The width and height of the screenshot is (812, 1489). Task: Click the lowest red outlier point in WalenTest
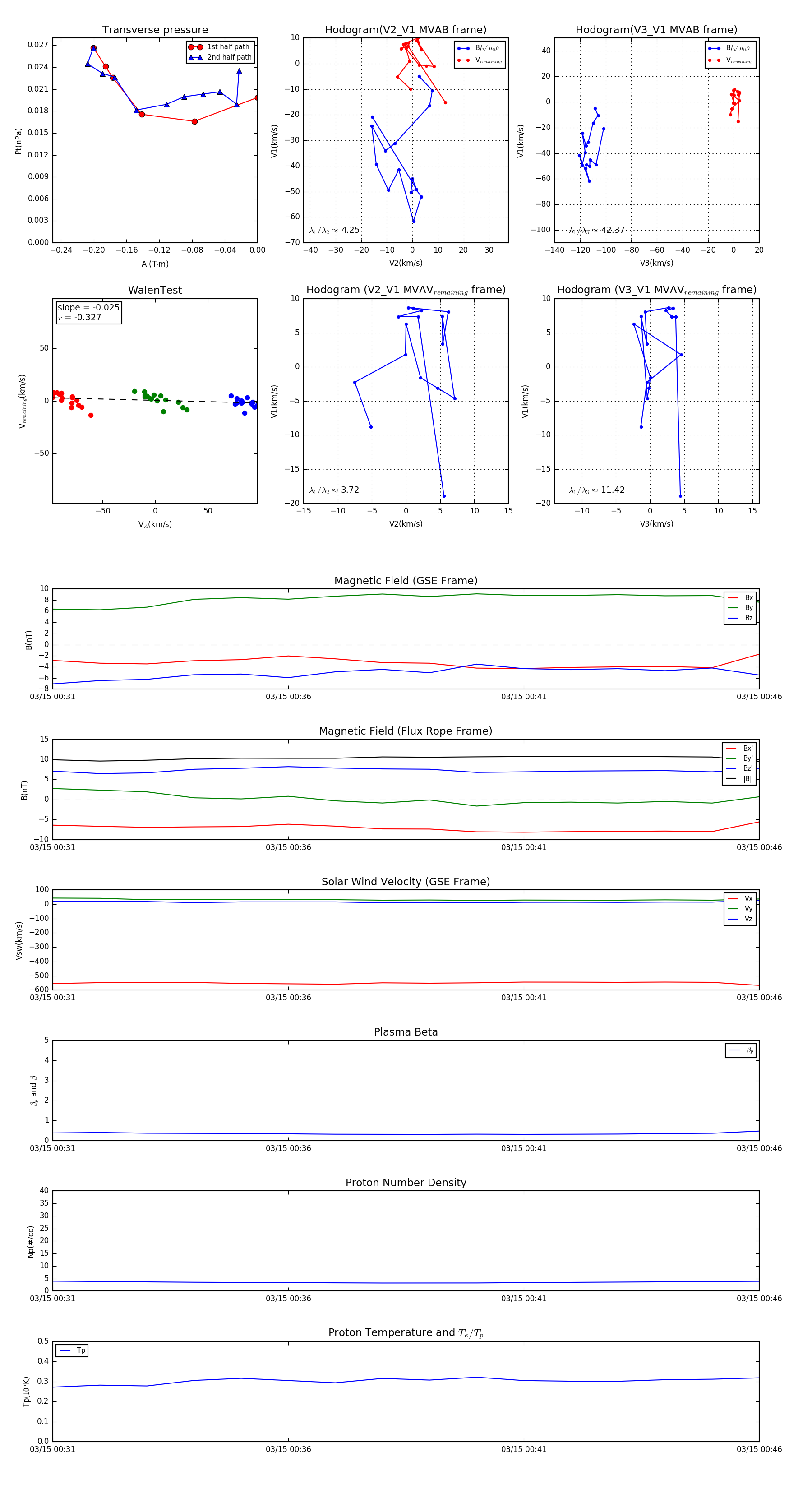91,416
